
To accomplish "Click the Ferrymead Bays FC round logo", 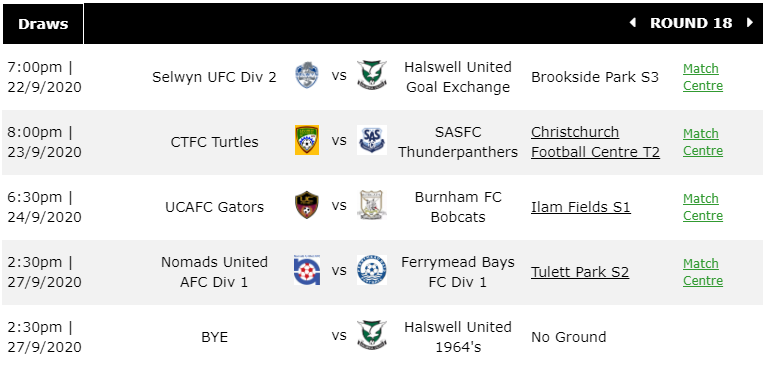I will (372, 270).
